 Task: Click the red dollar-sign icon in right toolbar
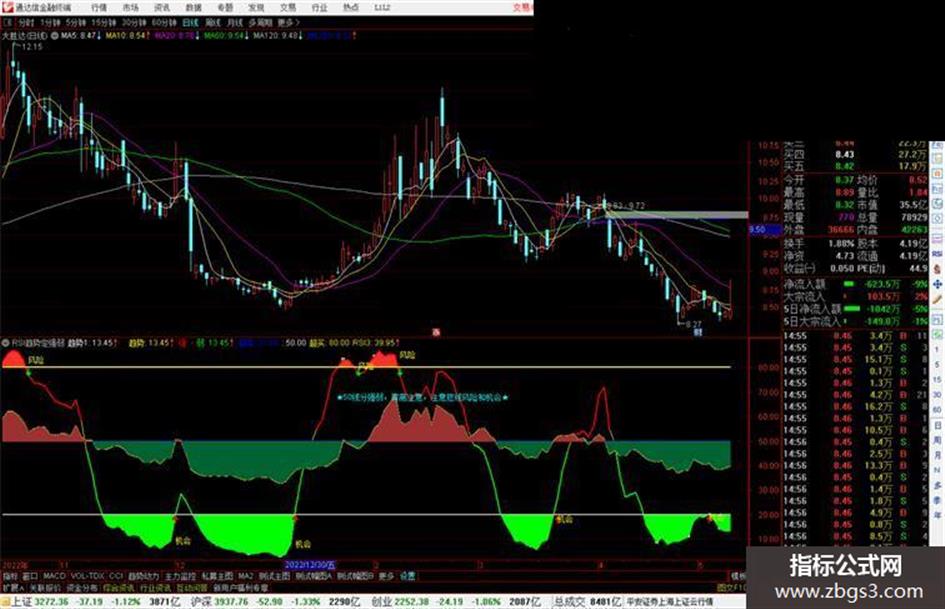[x=937, y=269]
